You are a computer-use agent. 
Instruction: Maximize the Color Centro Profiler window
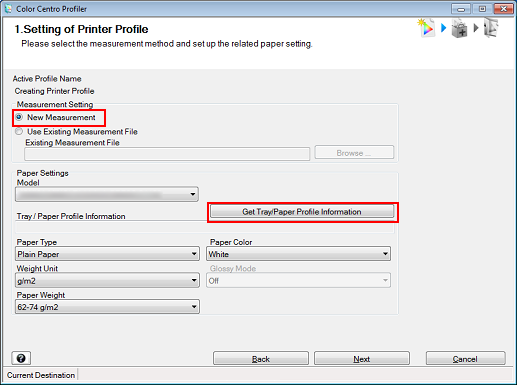482,9
